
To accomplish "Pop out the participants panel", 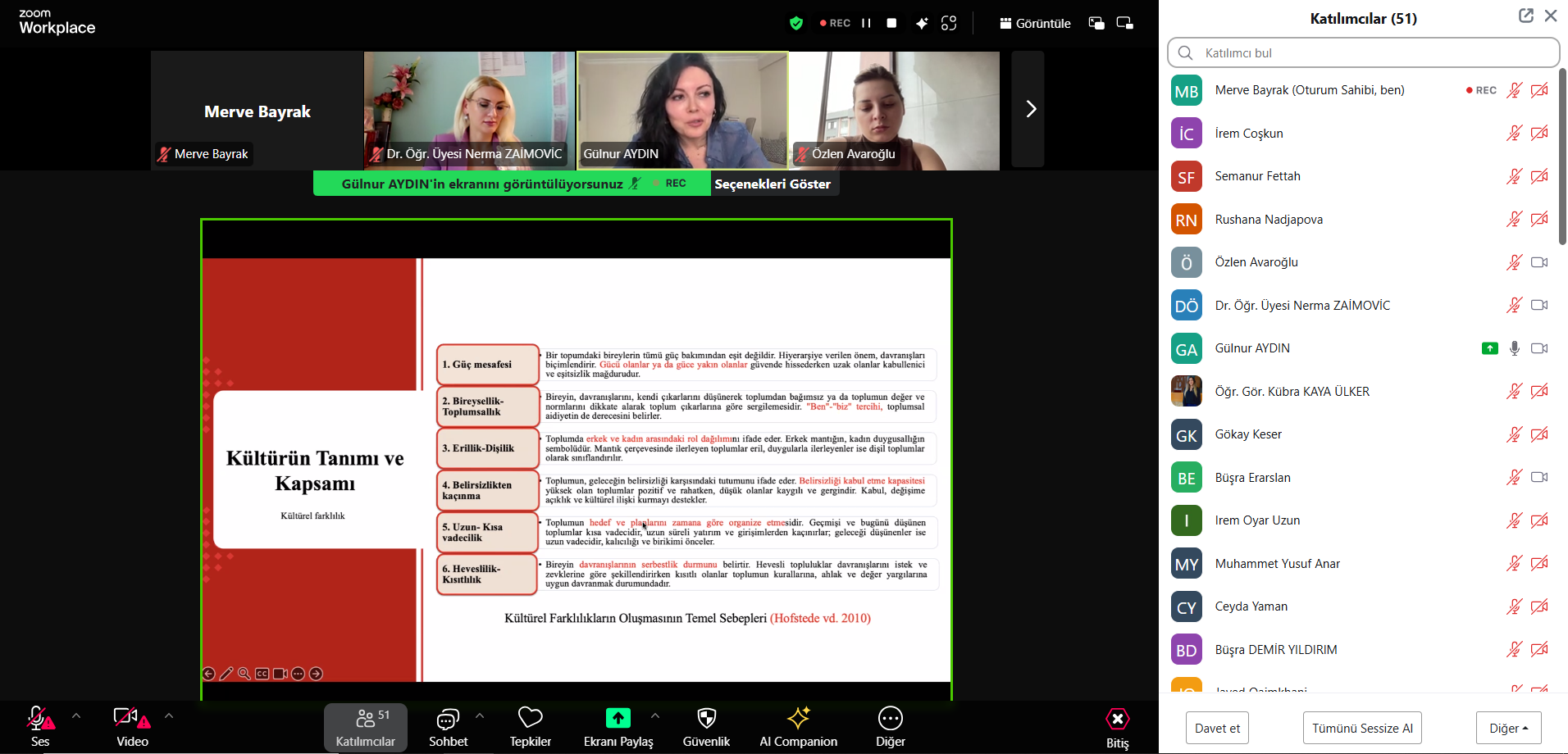I will point(1525,16).
